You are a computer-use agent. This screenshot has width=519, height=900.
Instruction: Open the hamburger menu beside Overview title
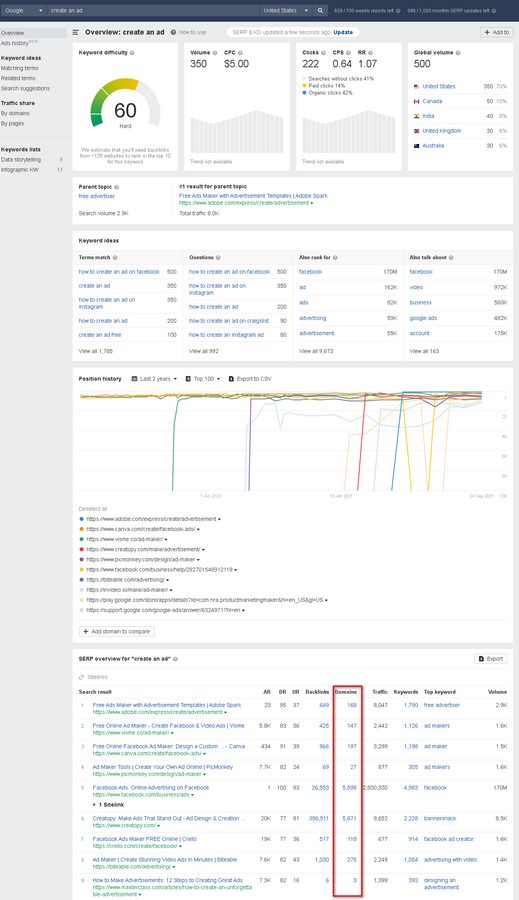point(76,33)
